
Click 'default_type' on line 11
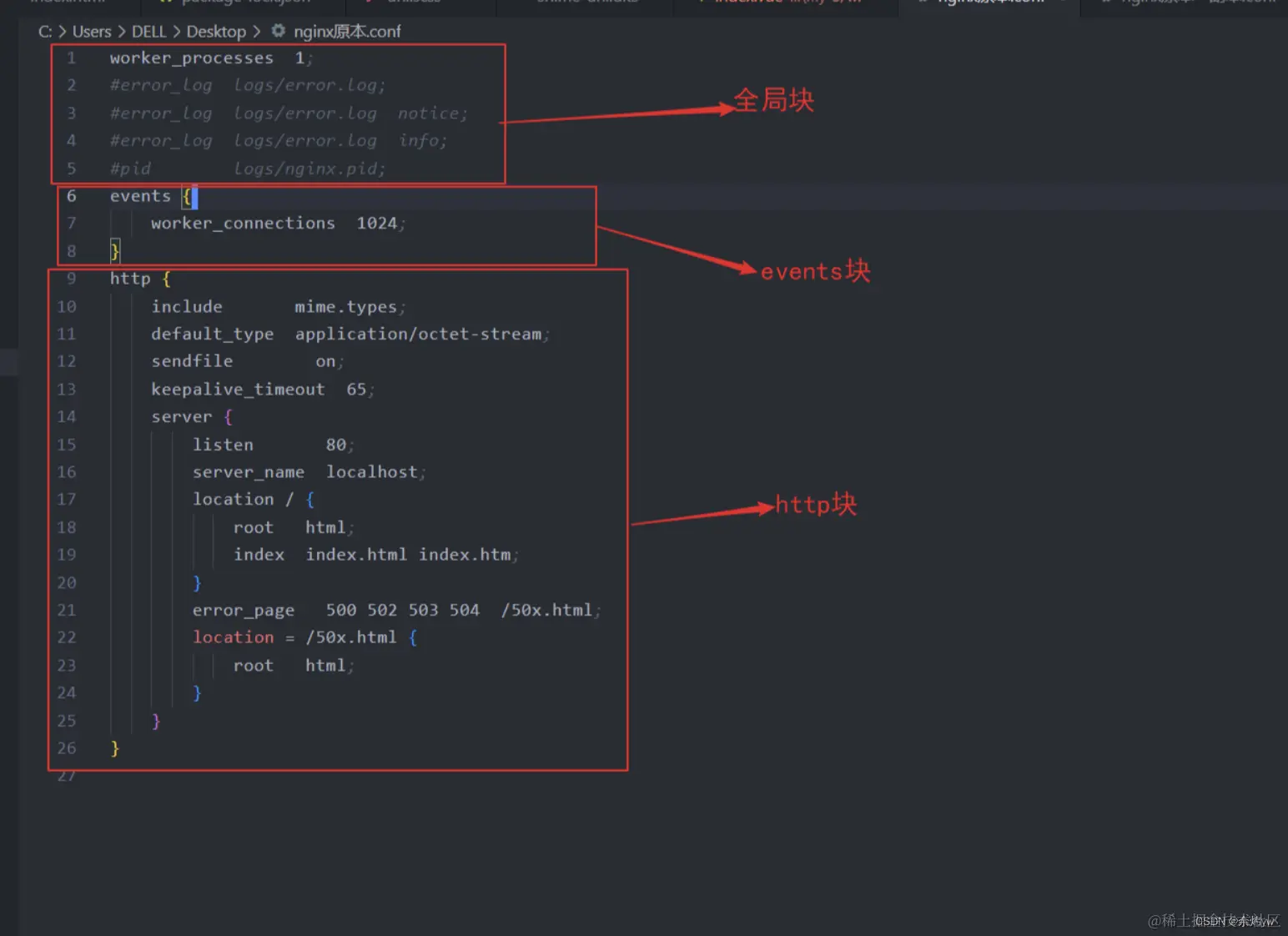pos(213,335)
